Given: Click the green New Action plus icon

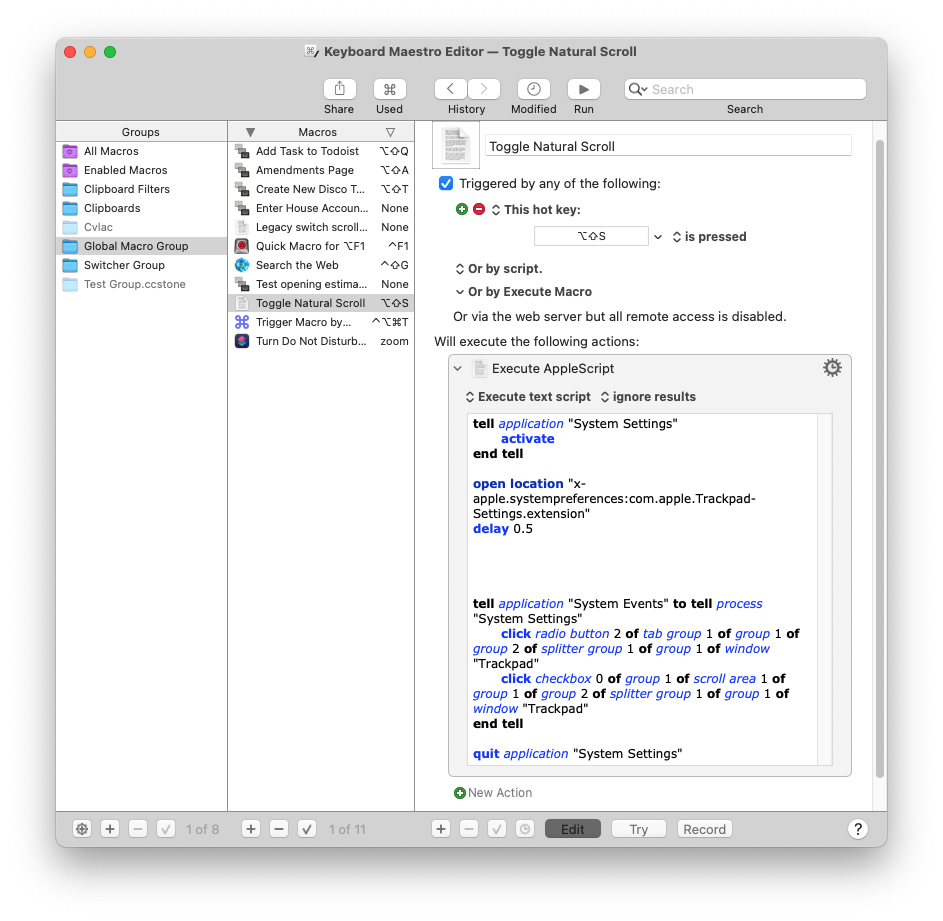Looking at the screenshot, I should (459, 793).
